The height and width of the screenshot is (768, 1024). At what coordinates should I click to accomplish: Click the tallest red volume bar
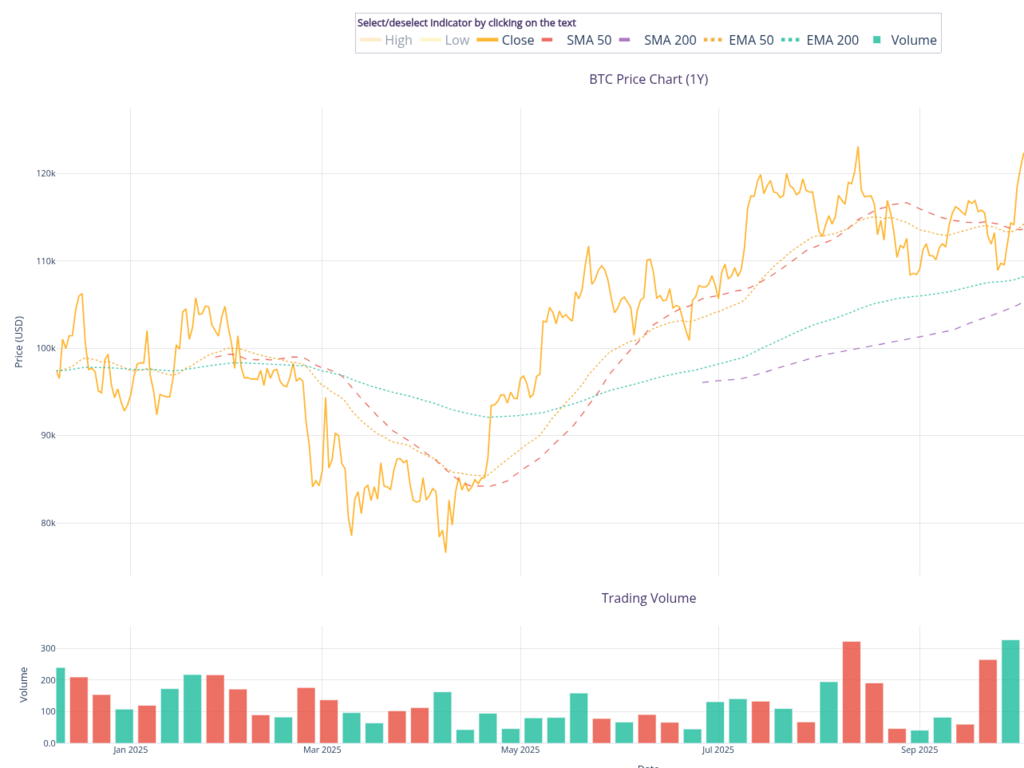851,692
